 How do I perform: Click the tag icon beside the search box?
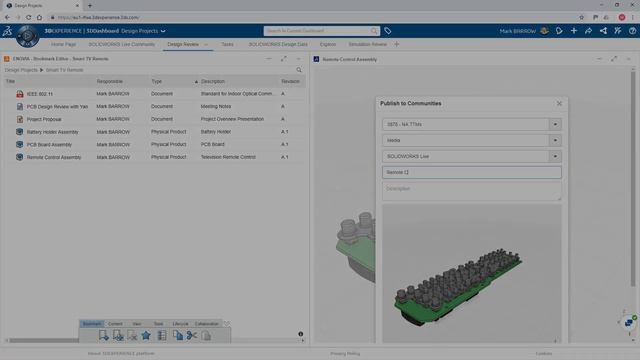click(x=387, y=31)
